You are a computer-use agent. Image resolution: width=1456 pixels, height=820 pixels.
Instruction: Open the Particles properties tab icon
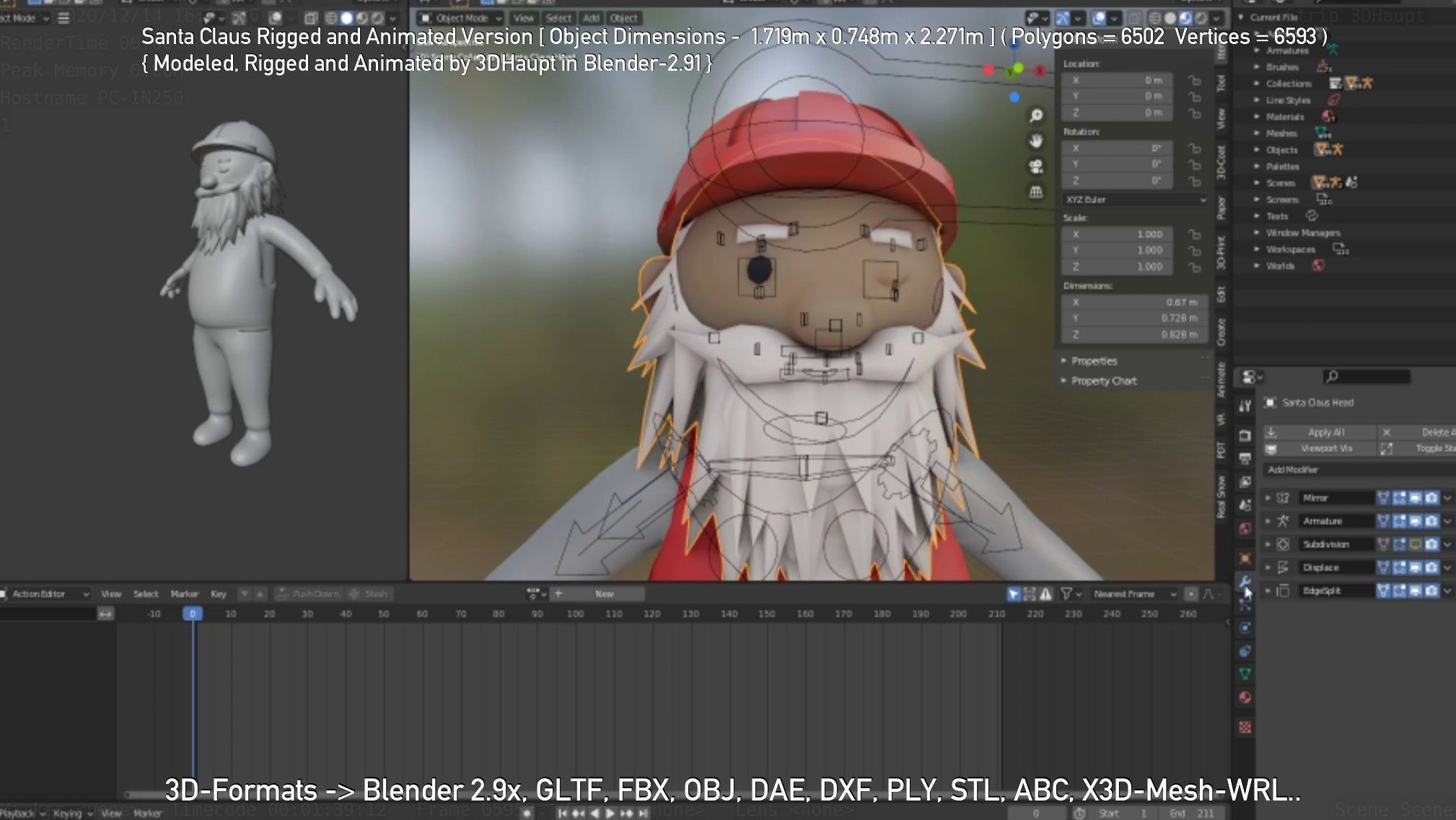[1245, 605]
